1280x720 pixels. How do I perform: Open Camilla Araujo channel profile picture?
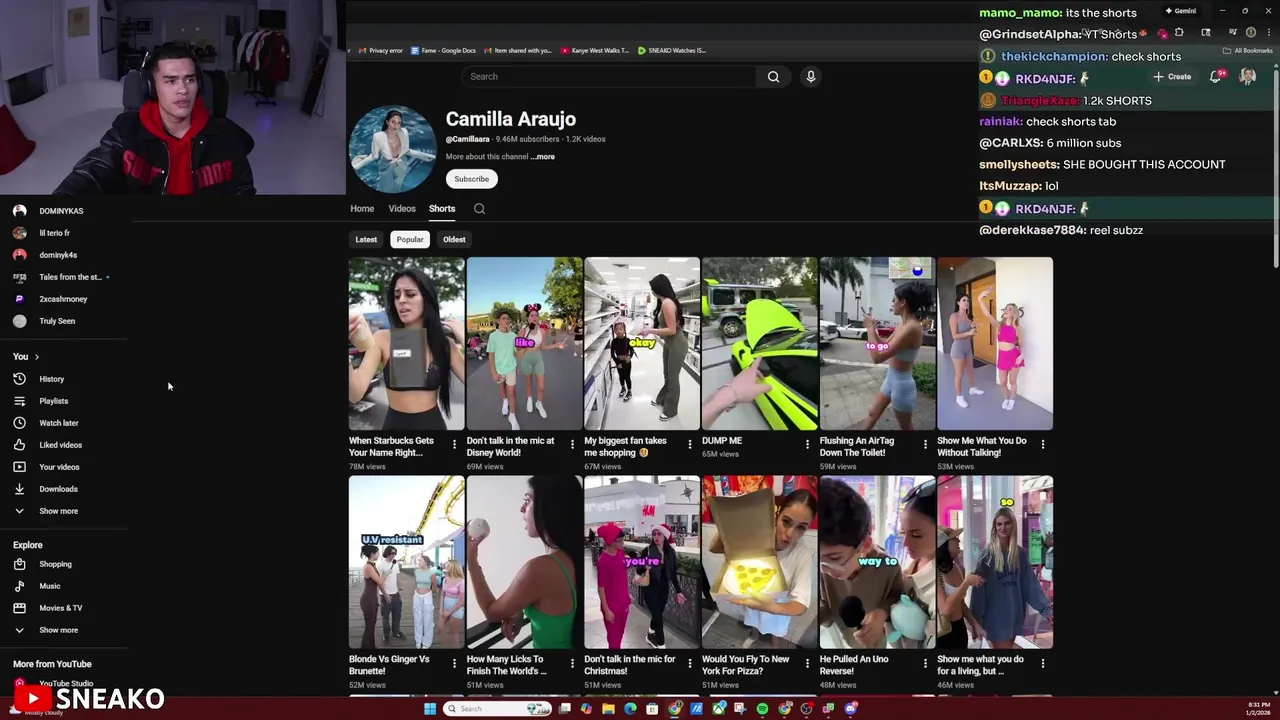tap(392, 149)
